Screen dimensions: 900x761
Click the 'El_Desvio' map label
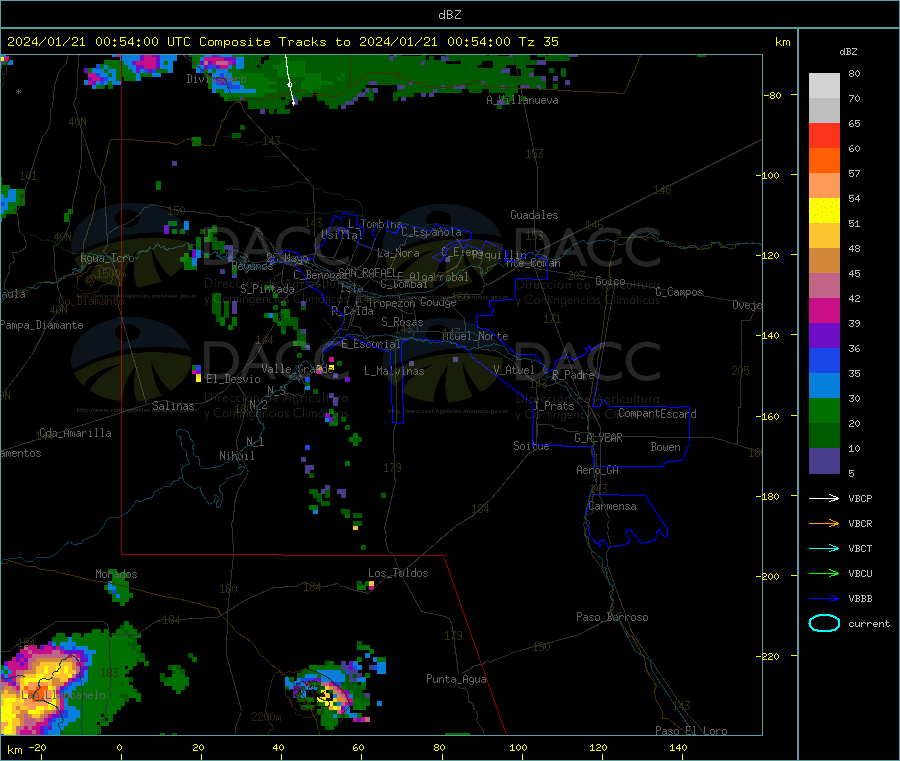coord(233,379)
